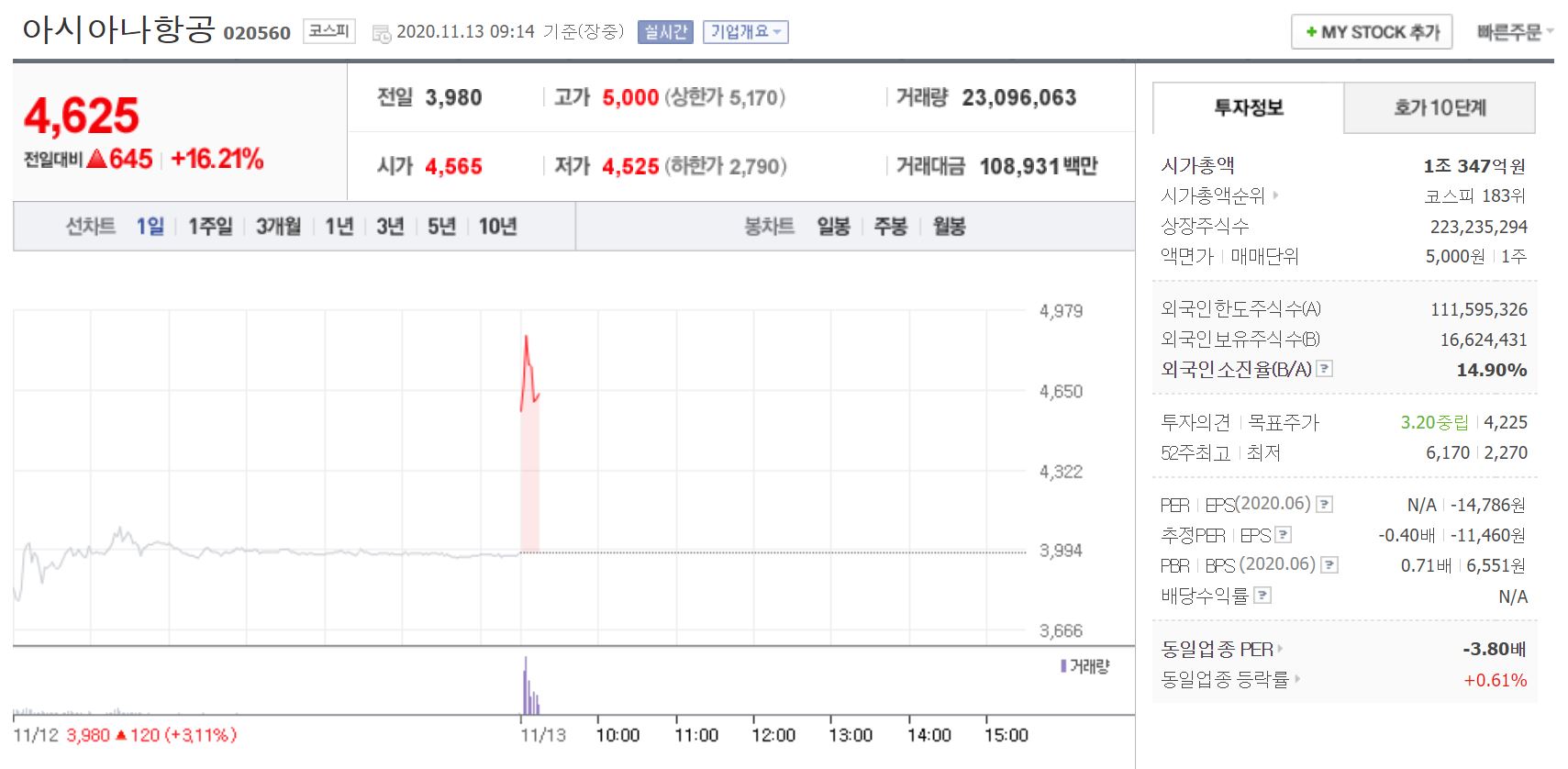
Task: Show the 월봉 monthly candle chart
Action: click(949, 226)
